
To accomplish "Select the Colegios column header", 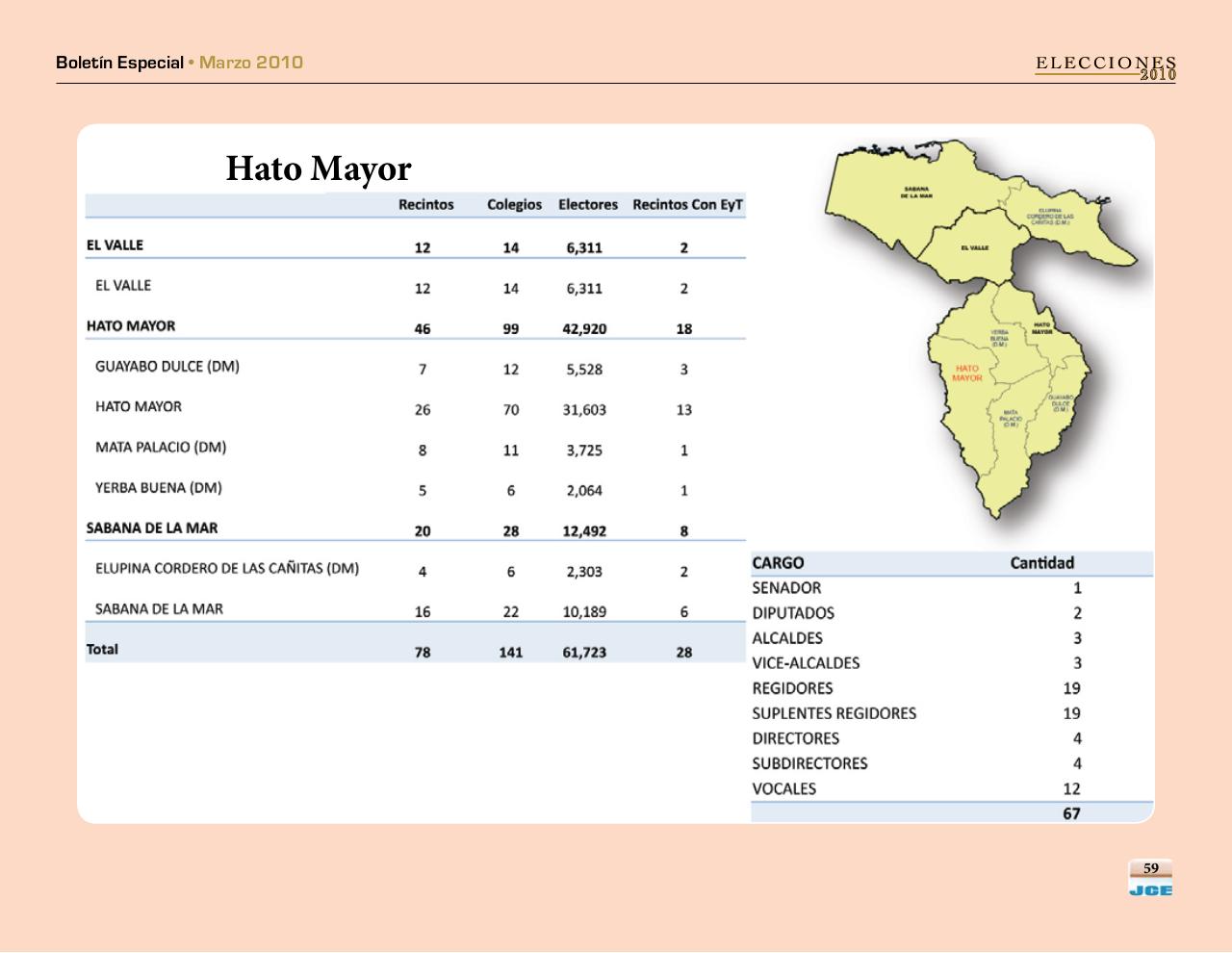I will pos(514,205).
